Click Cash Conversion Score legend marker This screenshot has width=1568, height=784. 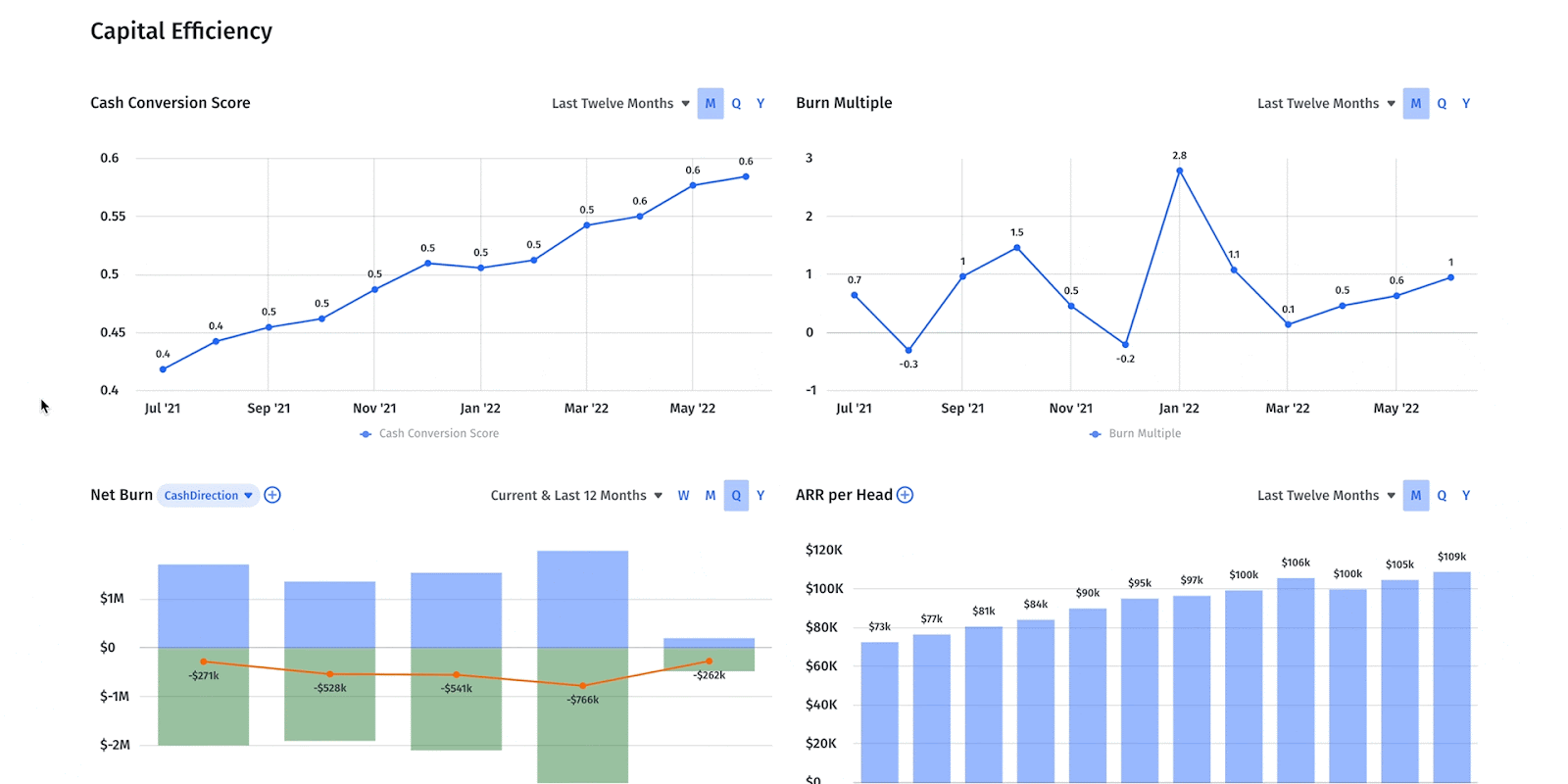pos(366,434)
